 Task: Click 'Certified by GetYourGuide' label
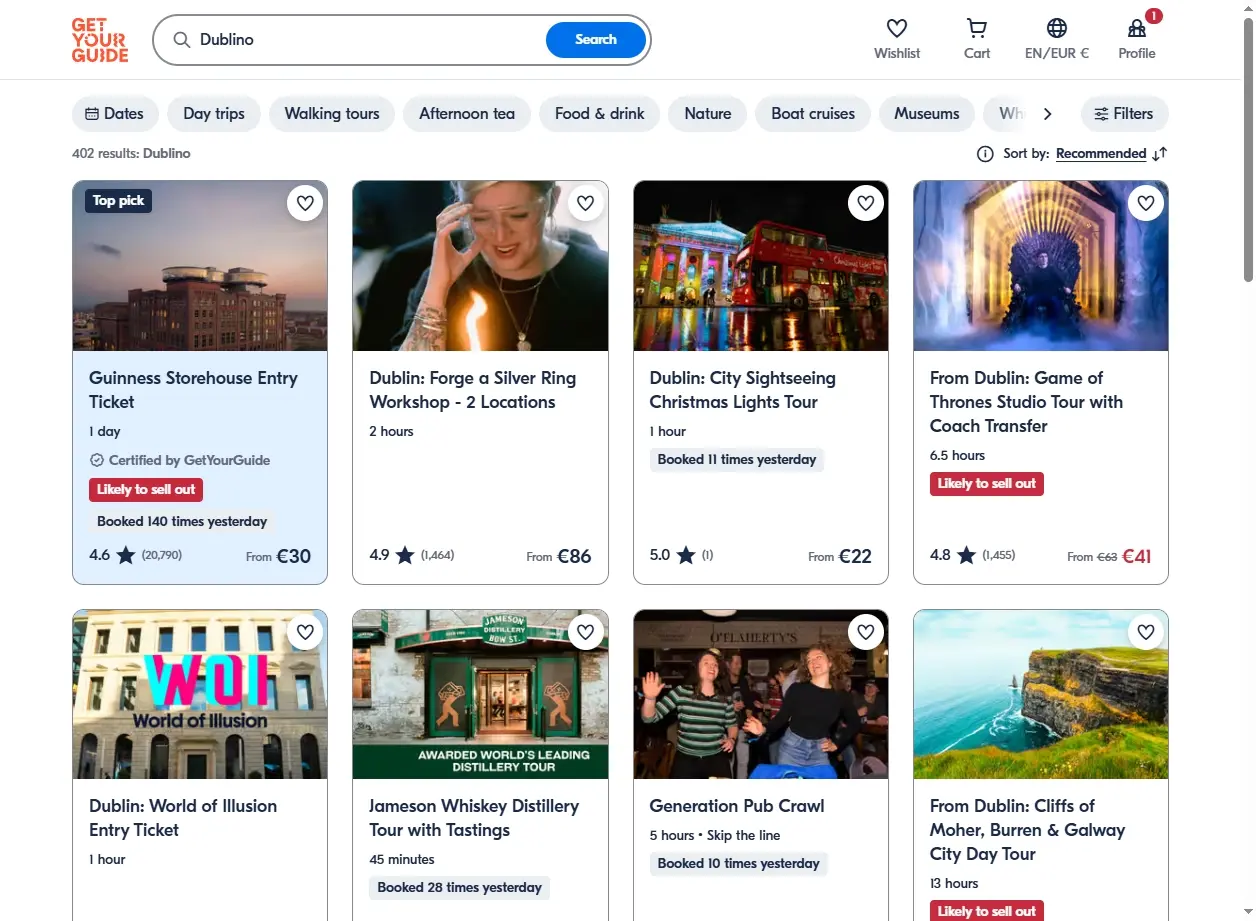(x=189, y=460)
